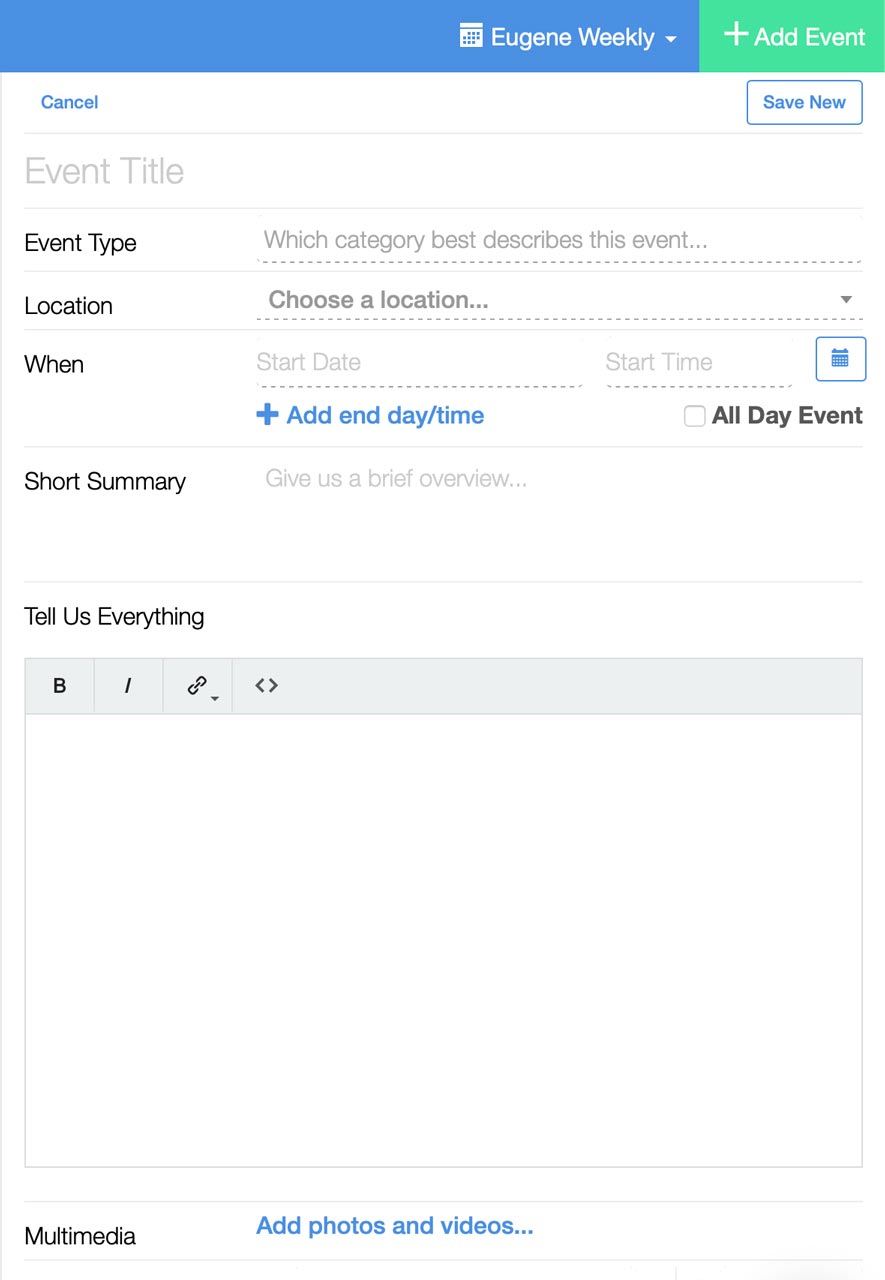The height and width of the screenshot is (1280, 885).
Task: Click Add photos and videos link
Action: point(395,1226)
